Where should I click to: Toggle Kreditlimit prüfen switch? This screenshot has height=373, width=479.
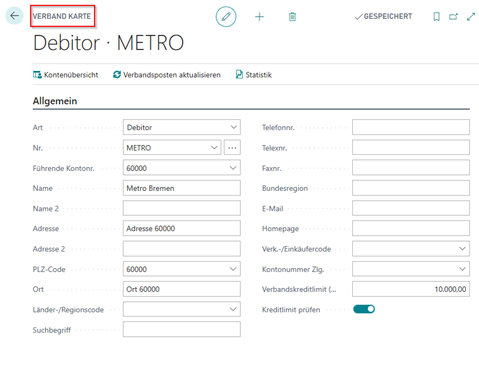coord(364,309)
